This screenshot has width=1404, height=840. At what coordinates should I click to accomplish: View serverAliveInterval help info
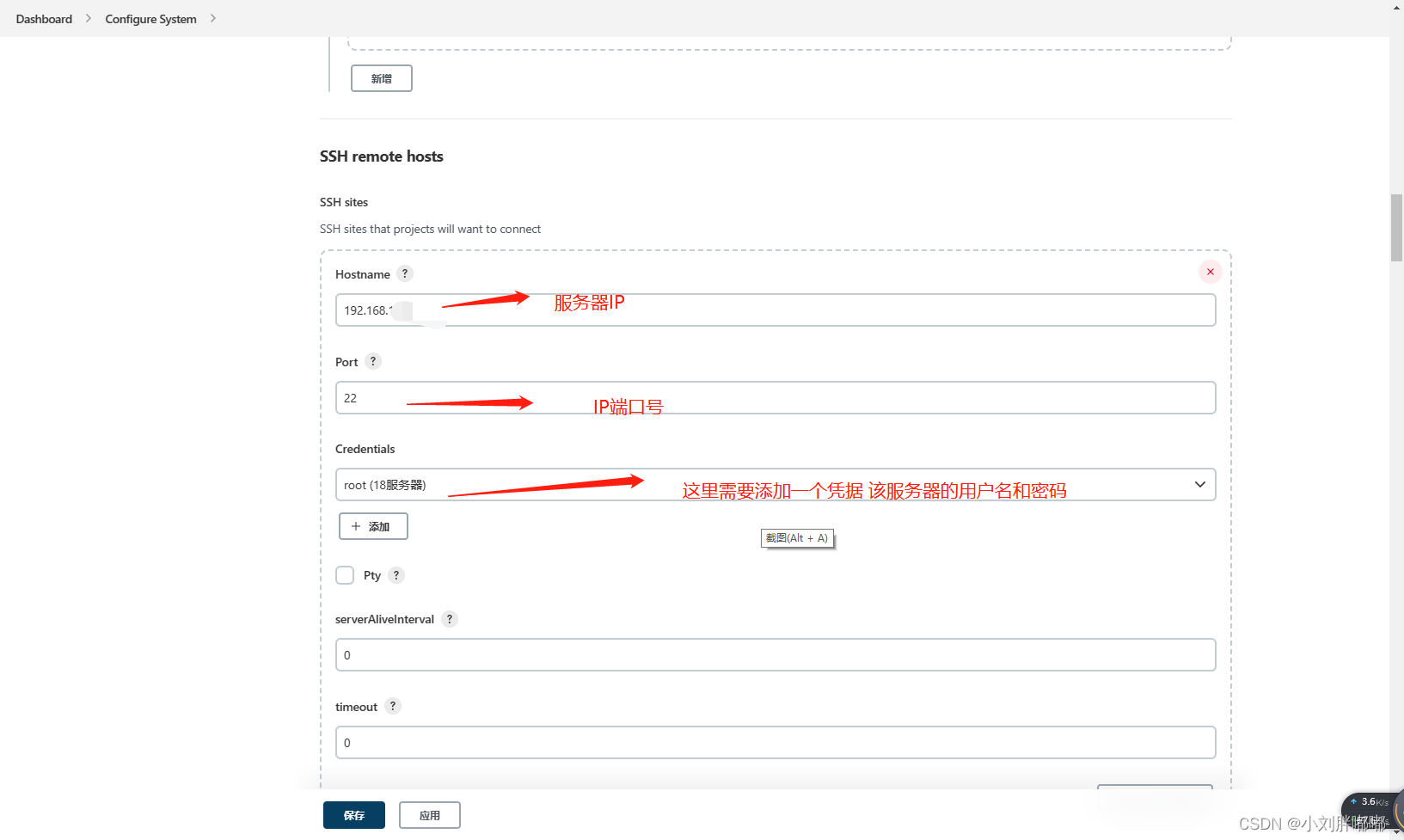coord(449,618)
